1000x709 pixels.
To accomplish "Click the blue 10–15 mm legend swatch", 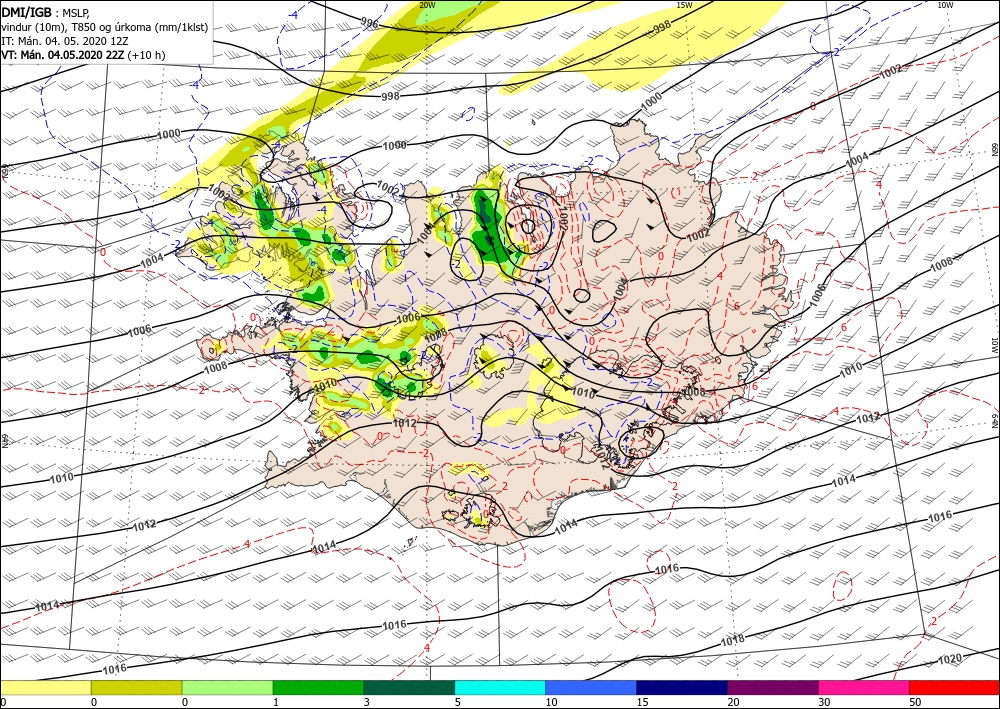I will (x=591, y=688).
